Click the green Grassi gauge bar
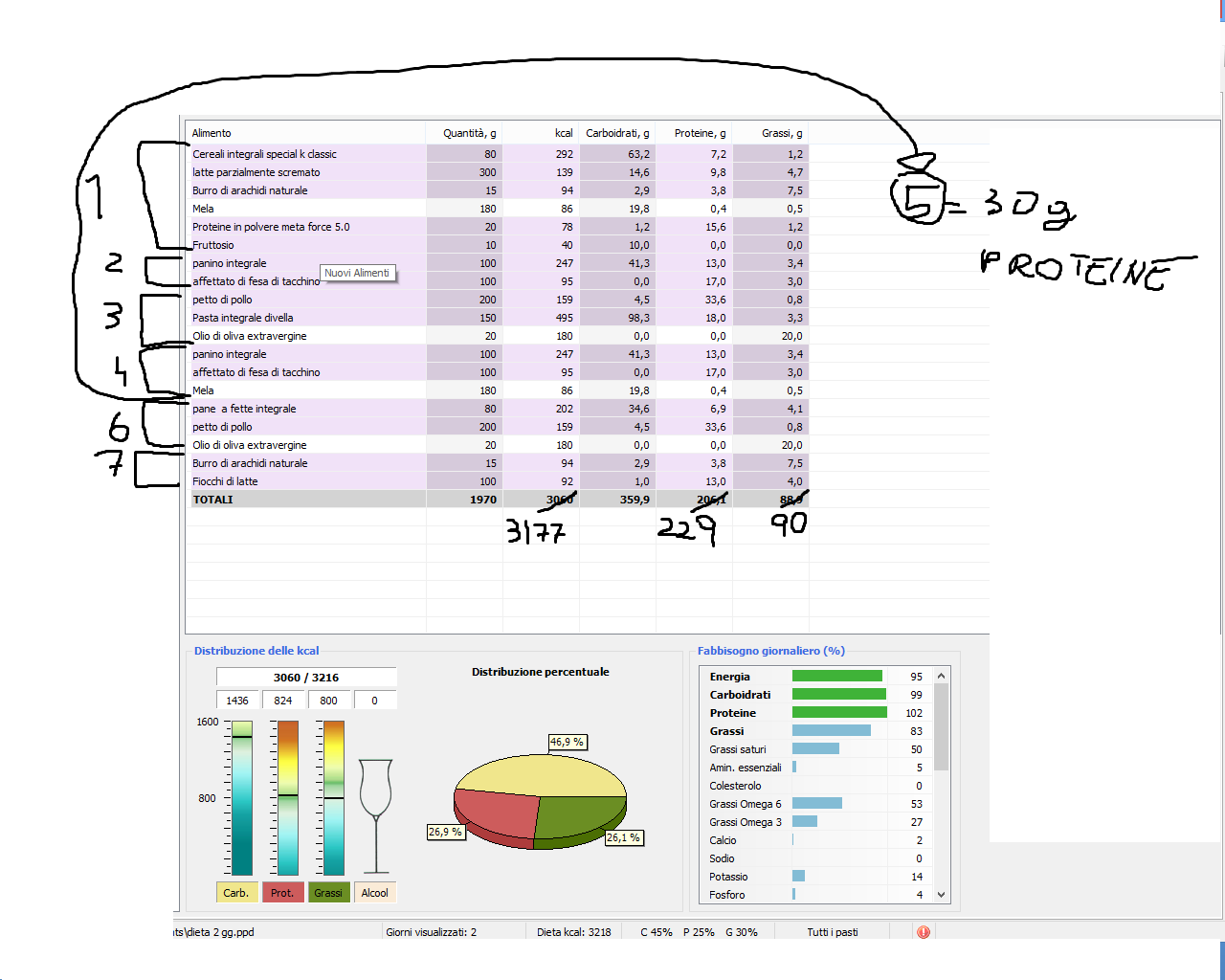1225x980 pixels. pyautogui.click(x=334, y=798)
